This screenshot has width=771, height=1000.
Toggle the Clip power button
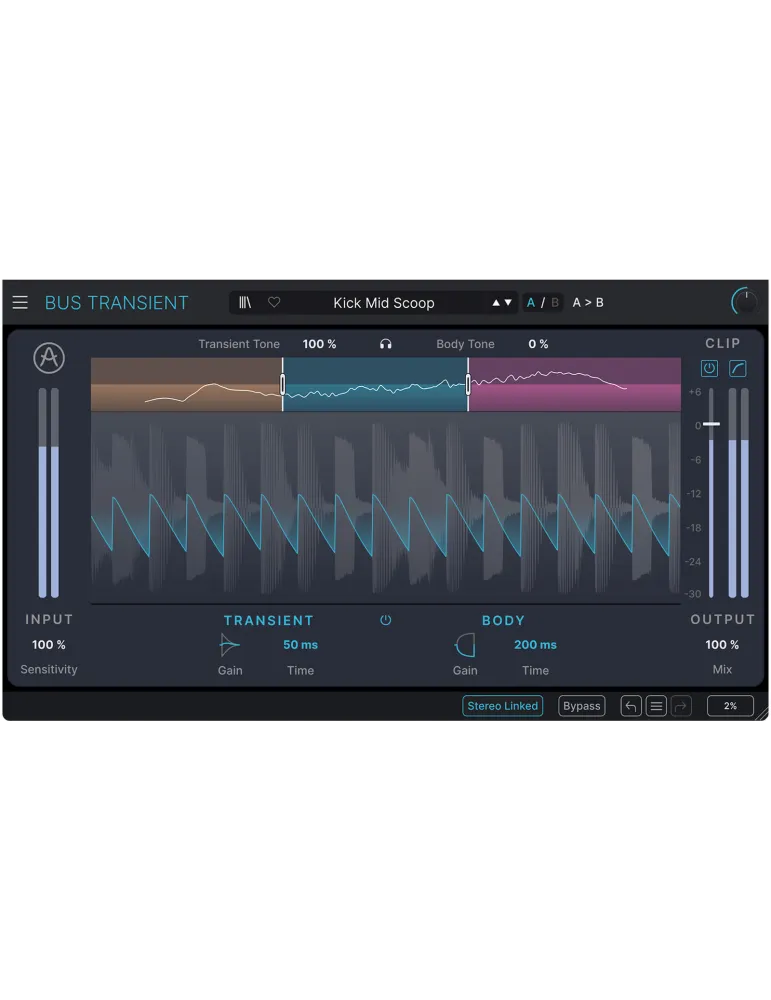(709, 368)
